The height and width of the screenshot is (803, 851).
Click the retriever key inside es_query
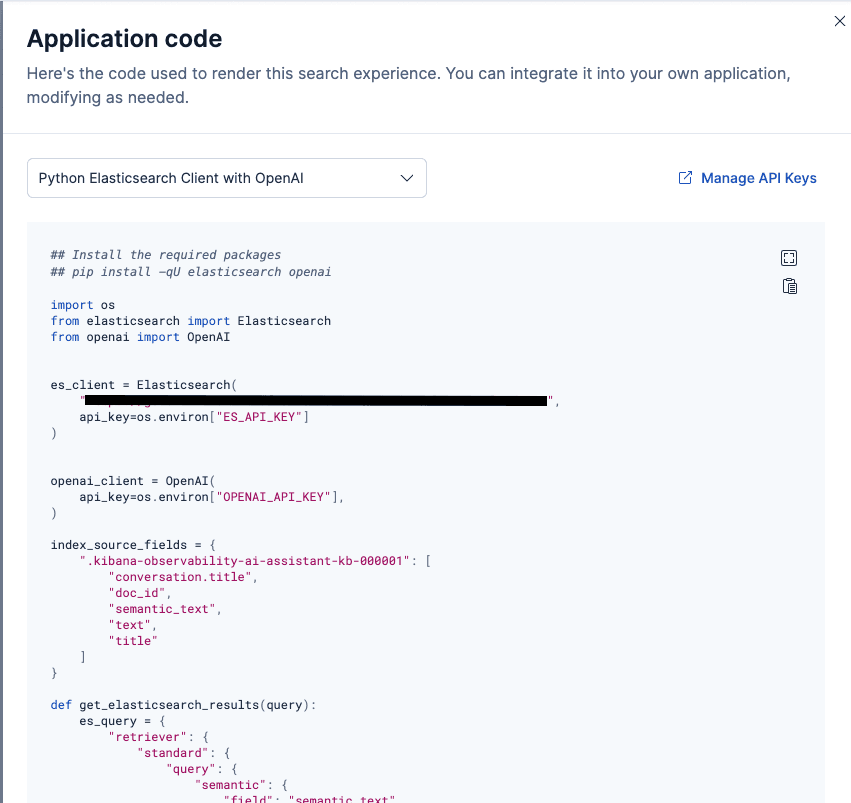click(146, 736)
